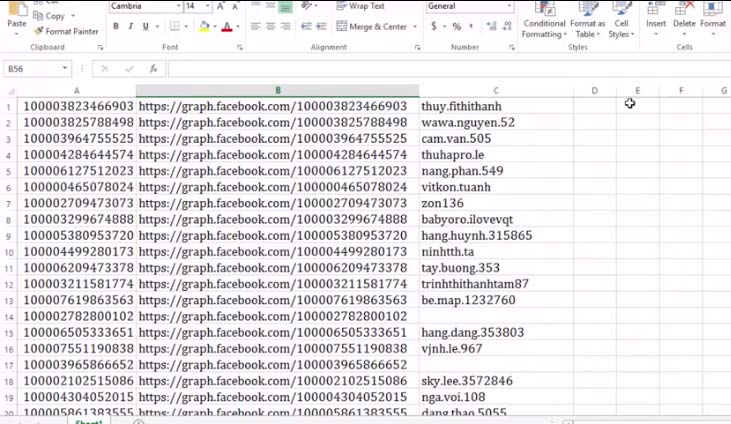Viewport: 731px width, 424px height.
Task: Click the formula bar input
Action: click(448, 69)
